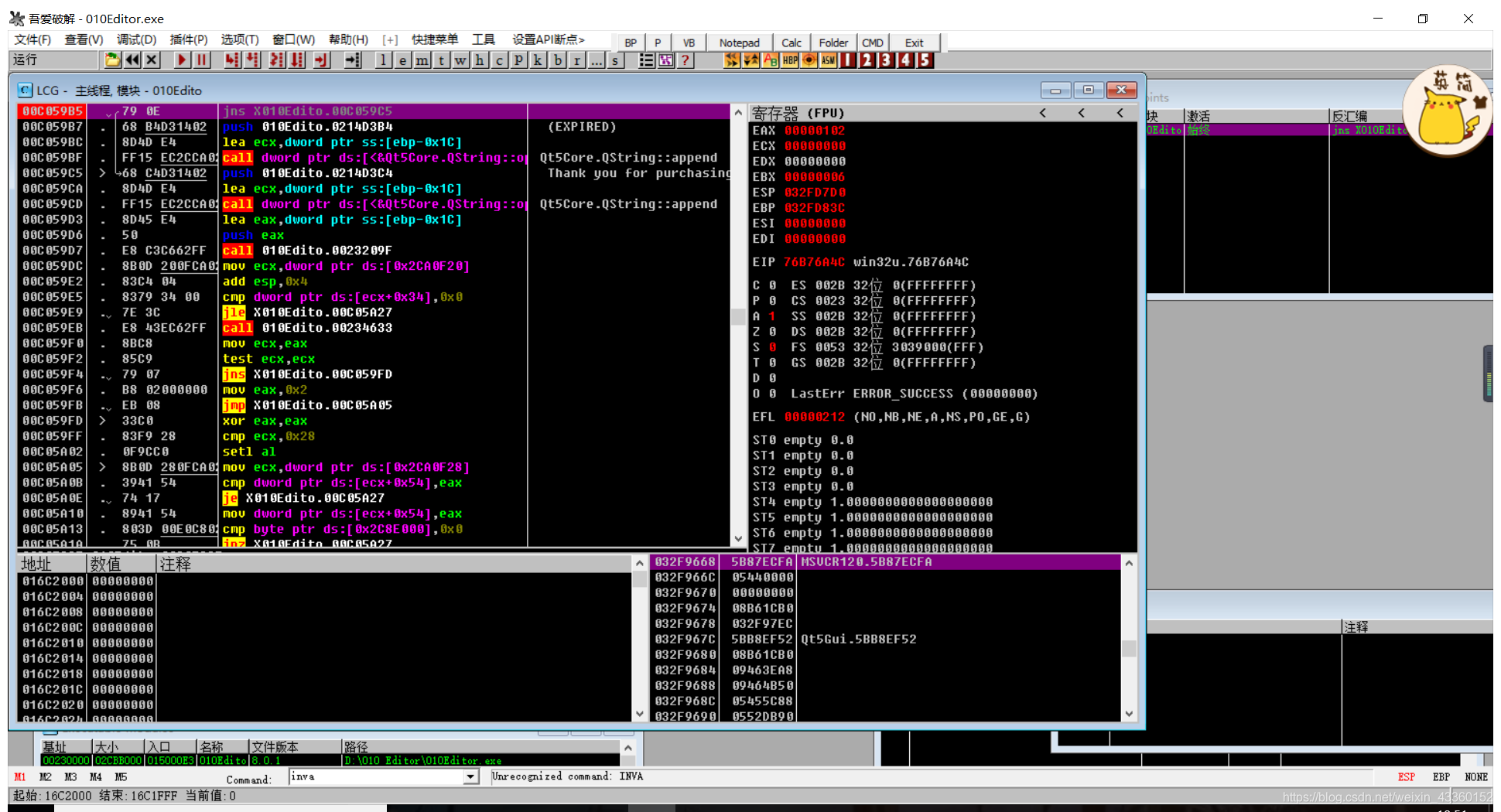Open Threads window with 't' button
This screenshot has height=812, width=1501.
(x=442, y=60)
